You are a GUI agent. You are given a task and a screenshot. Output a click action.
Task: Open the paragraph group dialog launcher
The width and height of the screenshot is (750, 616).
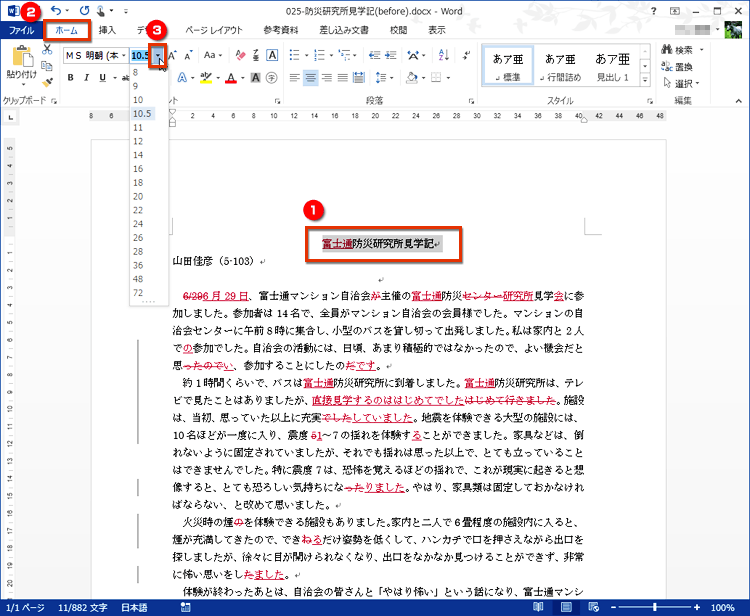[x=471, y=101]
